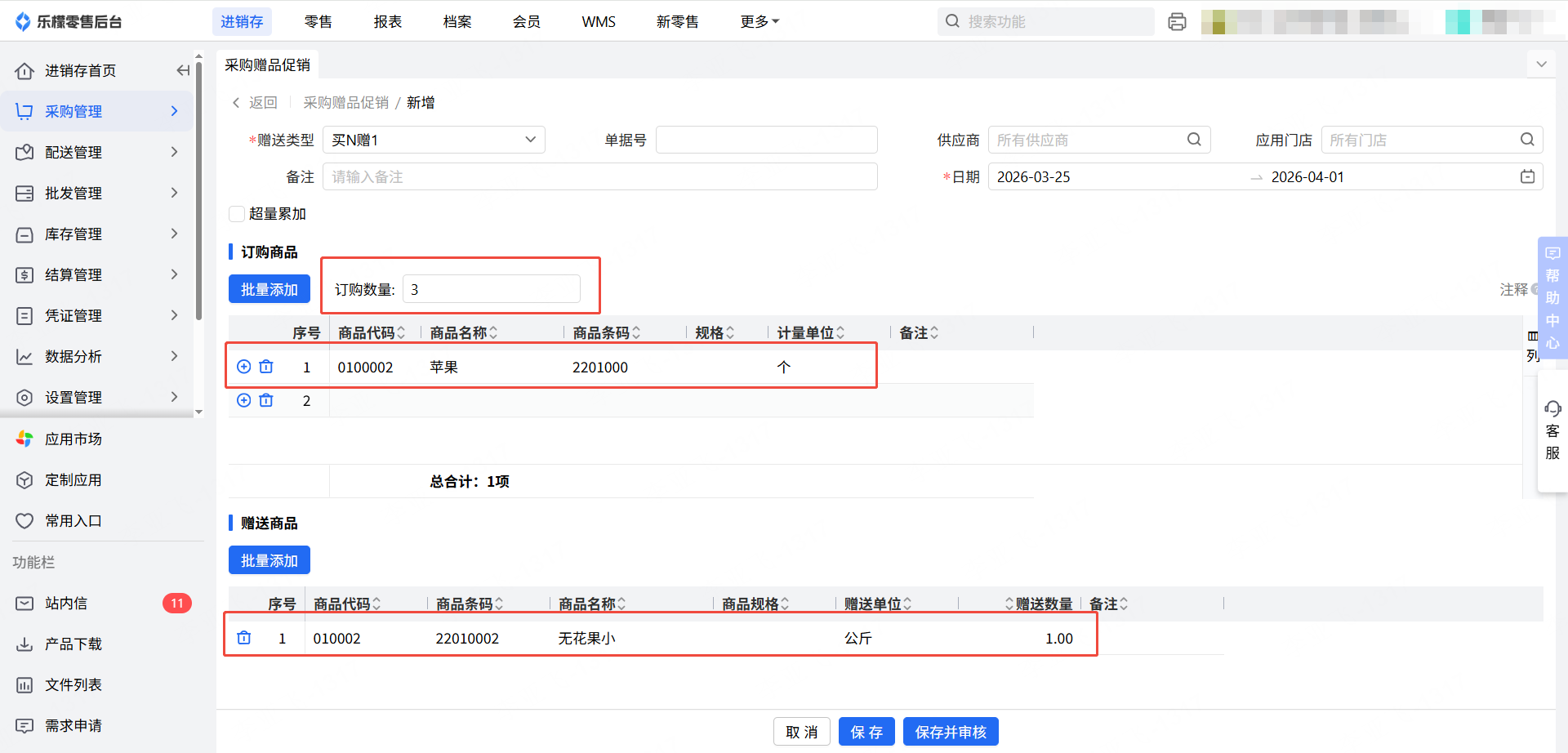
Task: Click the 1.00 gift quantity cell
Action: pos(1059,639)
